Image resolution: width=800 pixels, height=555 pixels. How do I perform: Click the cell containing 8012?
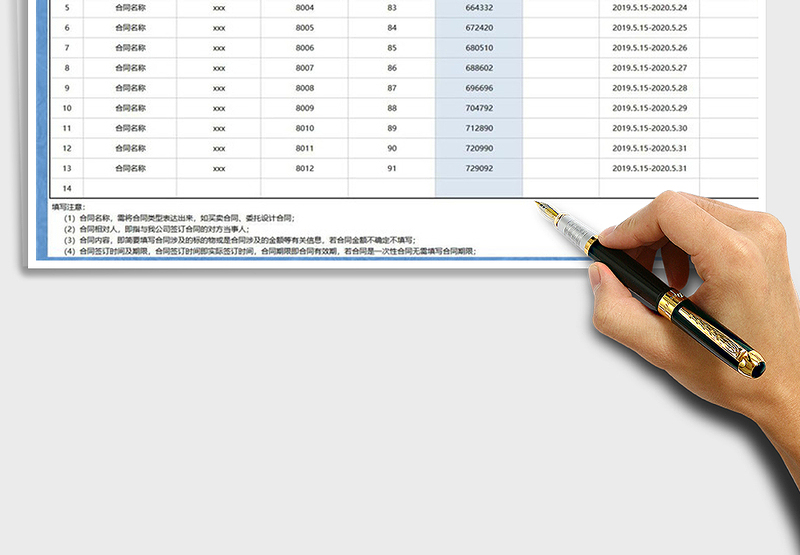click(305, 168)
